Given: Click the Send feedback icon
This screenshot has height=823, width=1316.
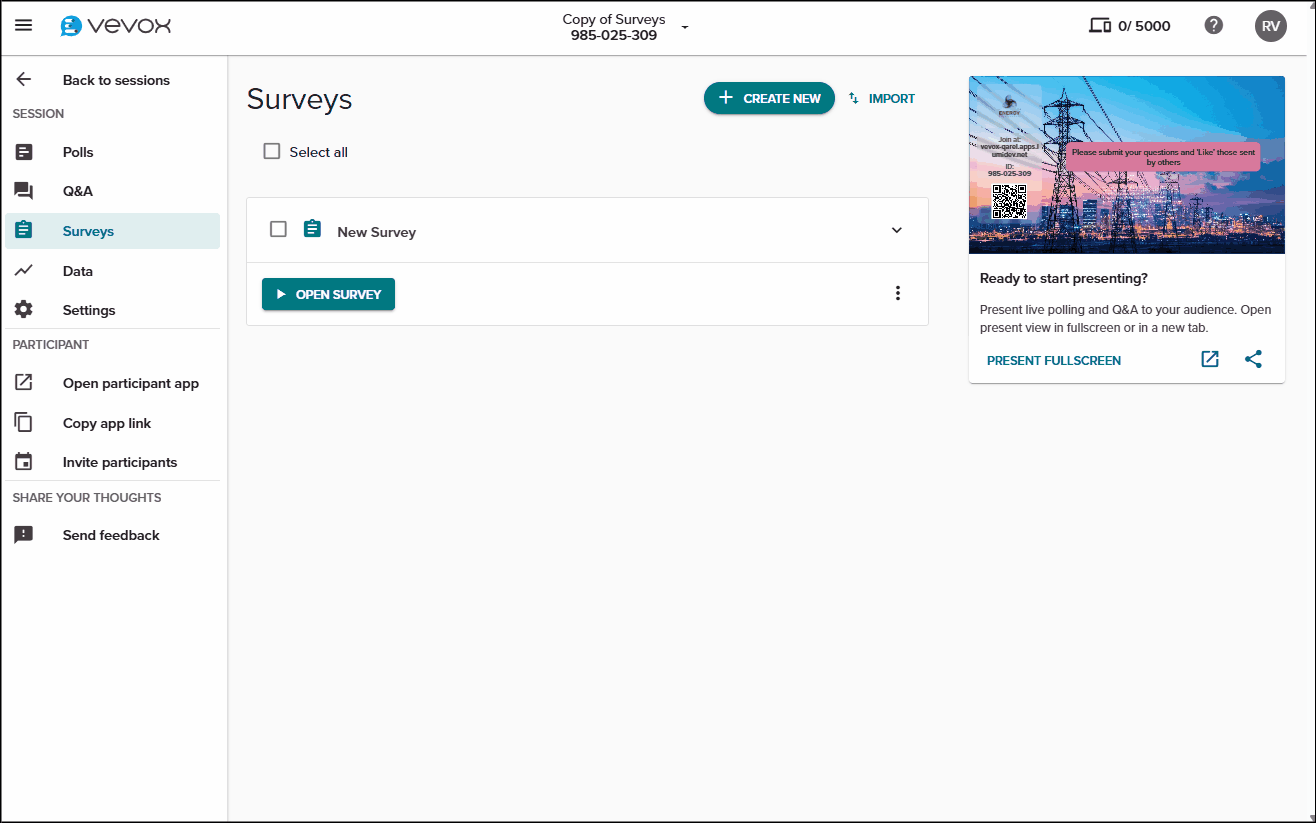Looking at the screenshot, I should 23,534.
